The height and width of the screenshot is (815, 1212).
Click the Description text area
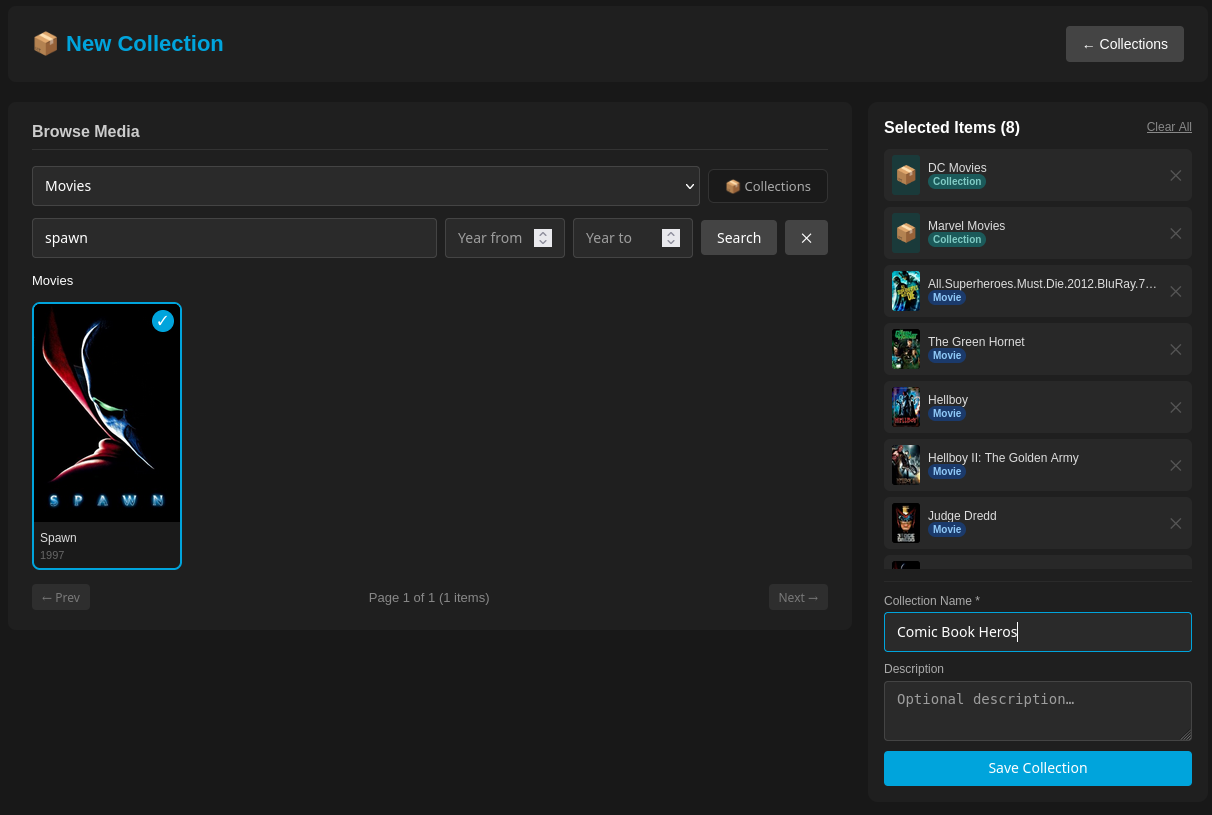(x=1038, y=711)
